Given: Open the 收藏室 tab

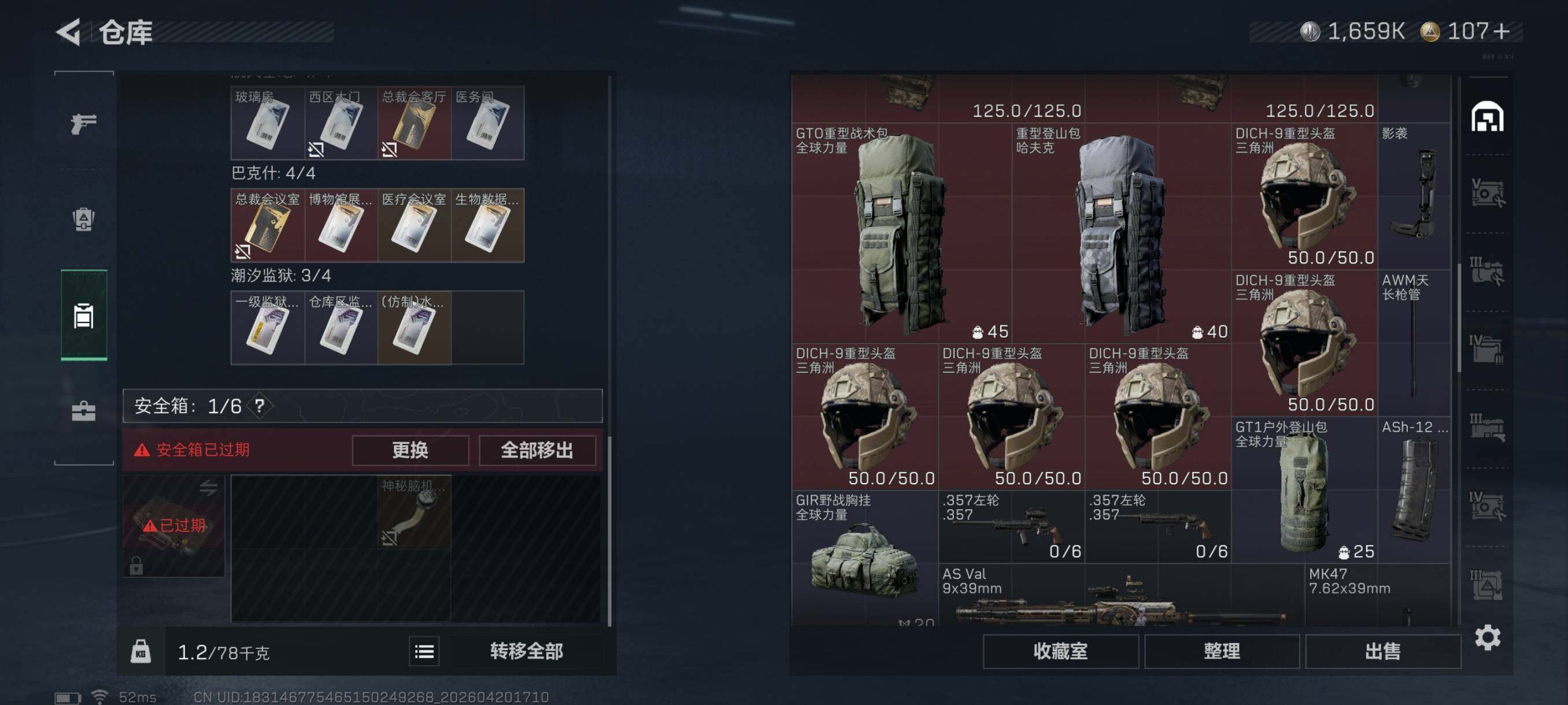Looking at the screenshot, I should pyautogui.click(x=1060, y=651).
